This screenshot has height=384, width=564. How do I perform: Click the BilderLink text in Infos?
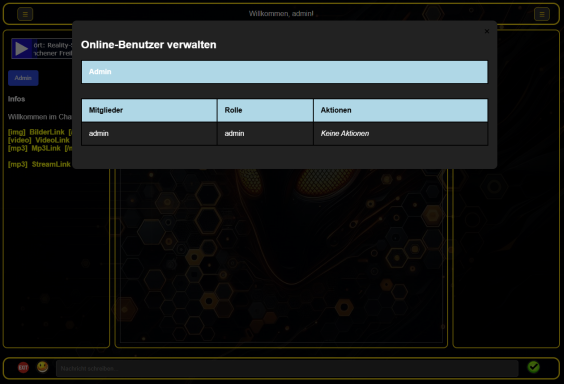pos(47,132)
